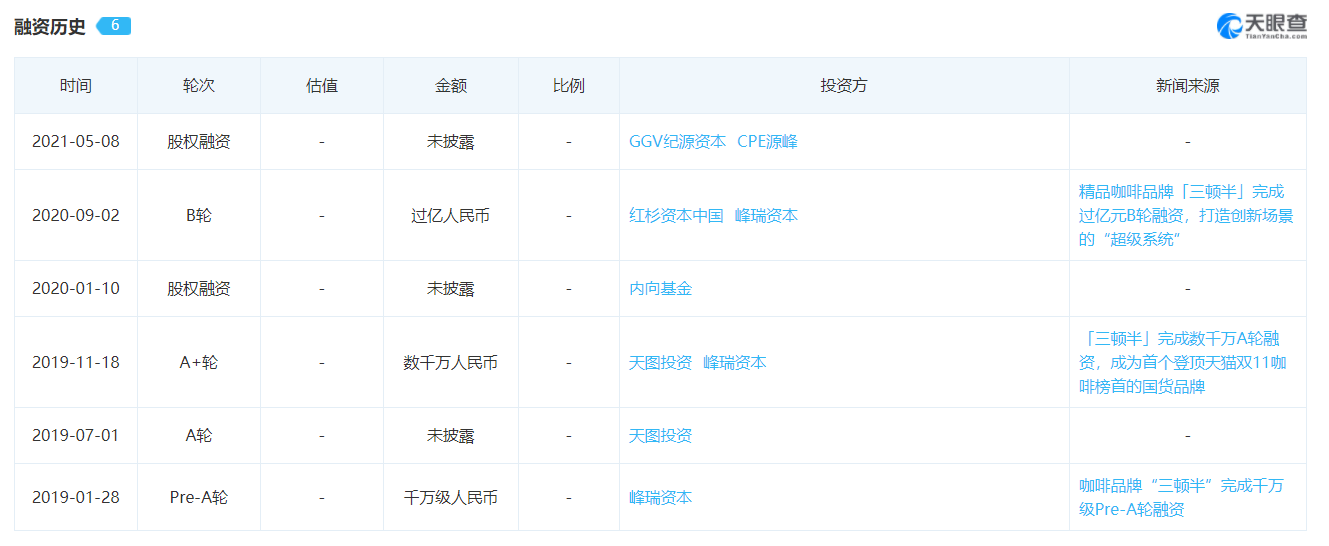
Task: Click the 投资方 column header
Action: pyautogui.click(x=843, y=86)
